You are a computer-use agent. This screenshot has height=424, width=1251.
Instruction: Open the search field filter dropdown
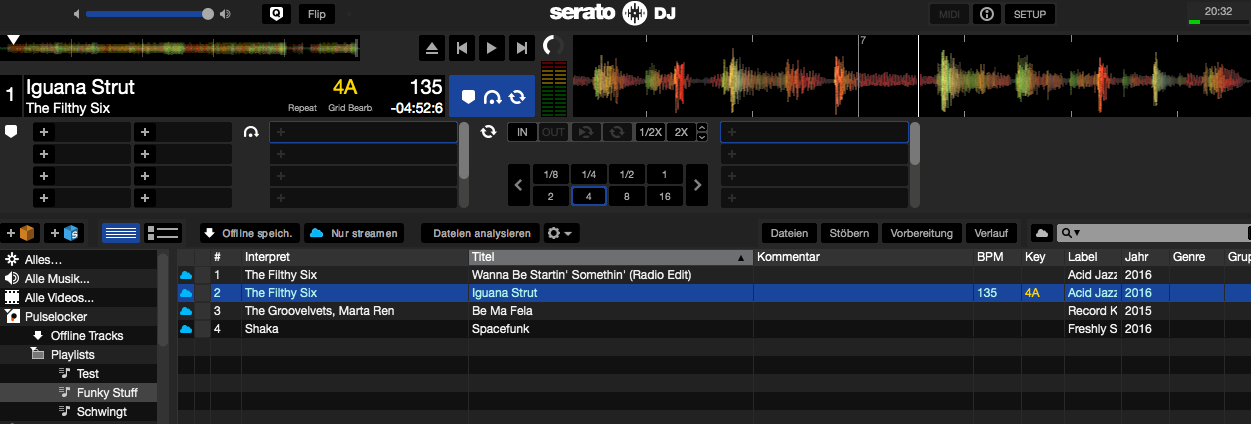1071,233
